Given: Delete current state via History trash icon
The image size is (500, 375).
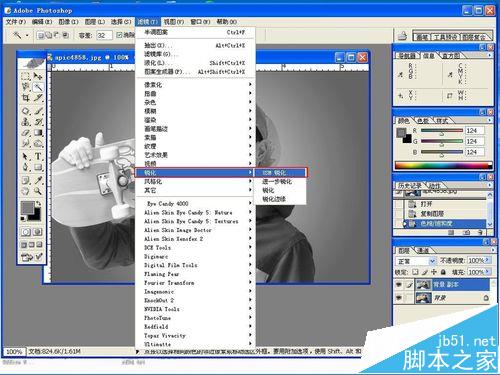Looking at the screenshot, I should click(480, 232).
